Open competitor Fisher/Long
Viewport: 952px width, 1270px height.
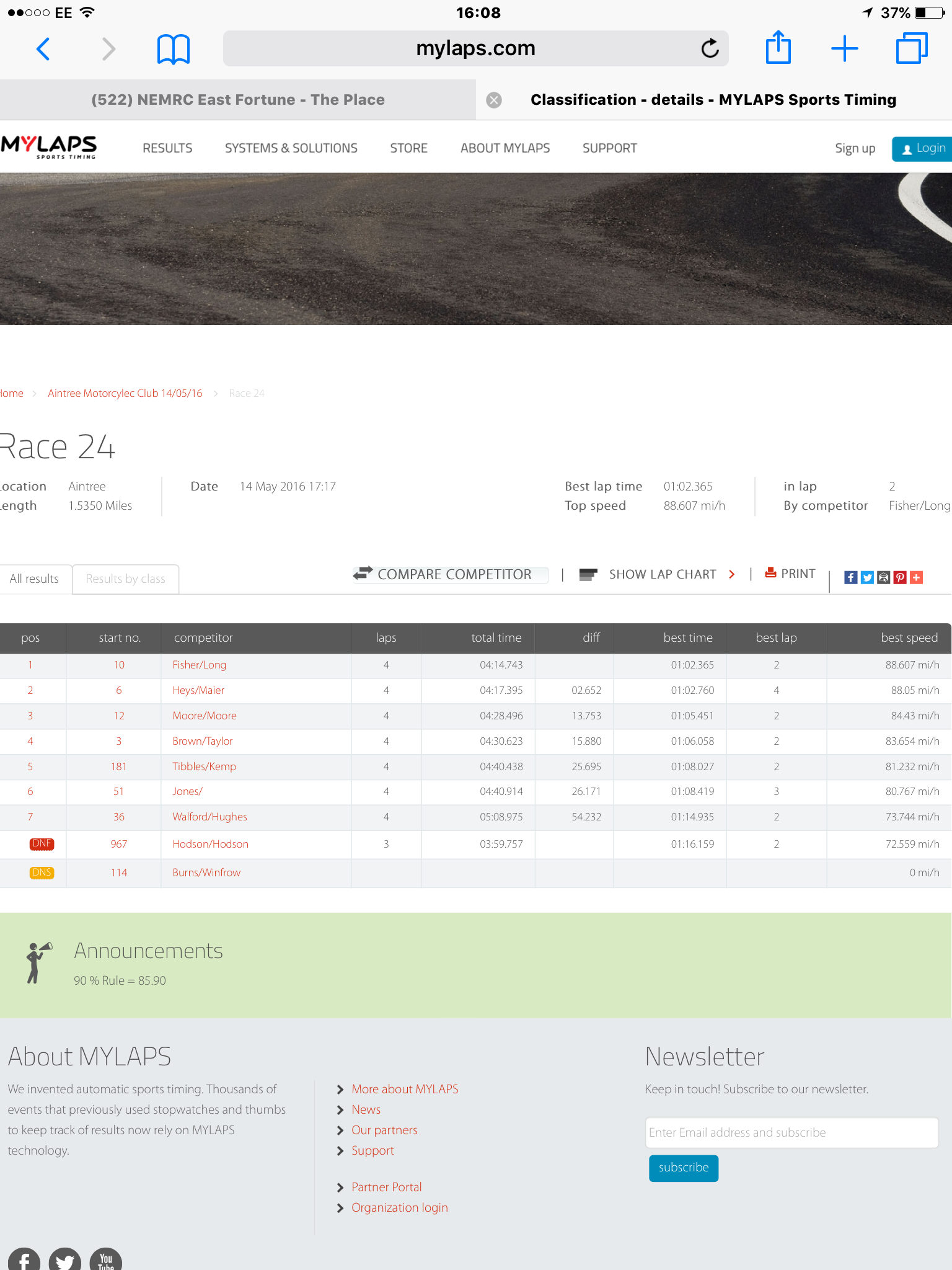[199, 665]
